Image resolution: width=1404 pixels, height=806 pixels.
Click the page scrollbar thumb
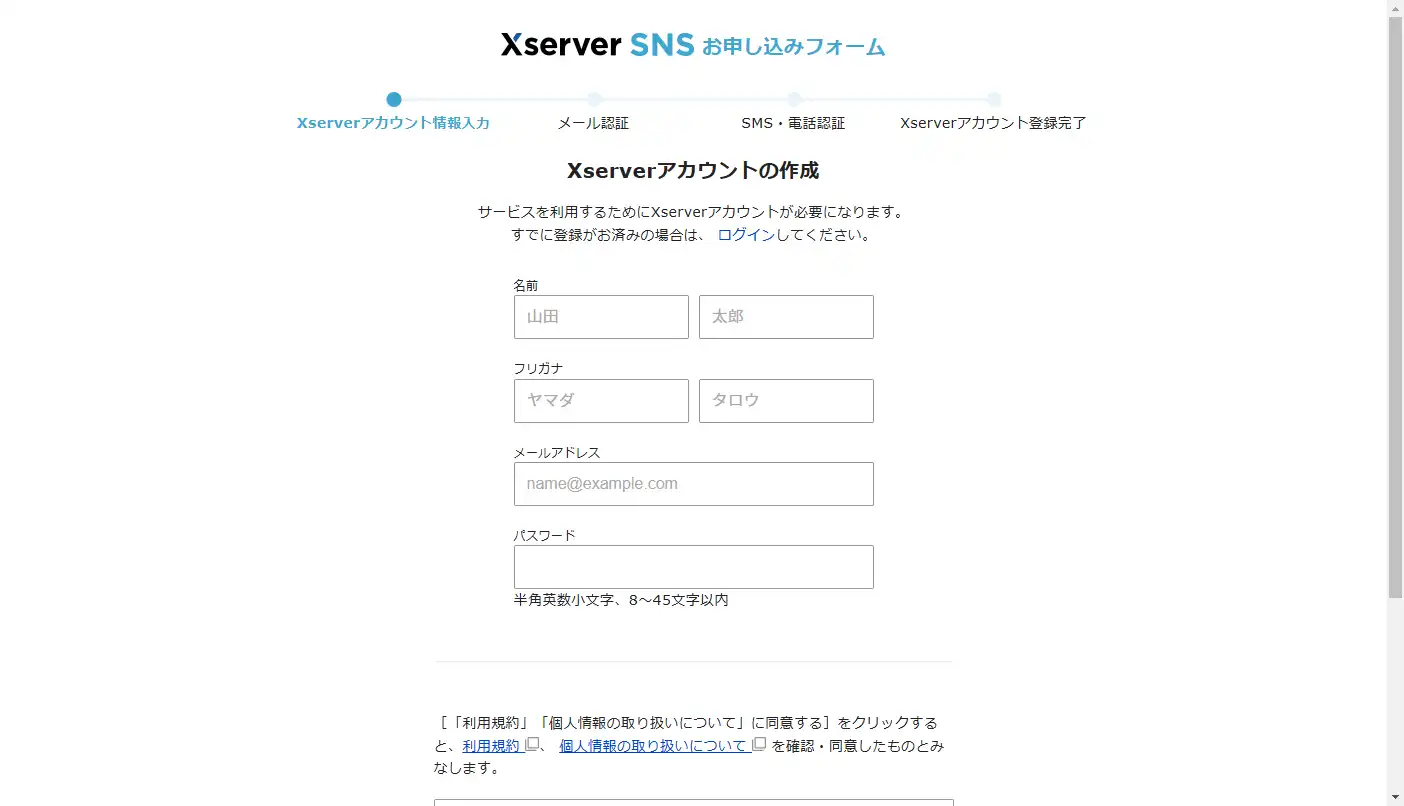[1395, 307]
